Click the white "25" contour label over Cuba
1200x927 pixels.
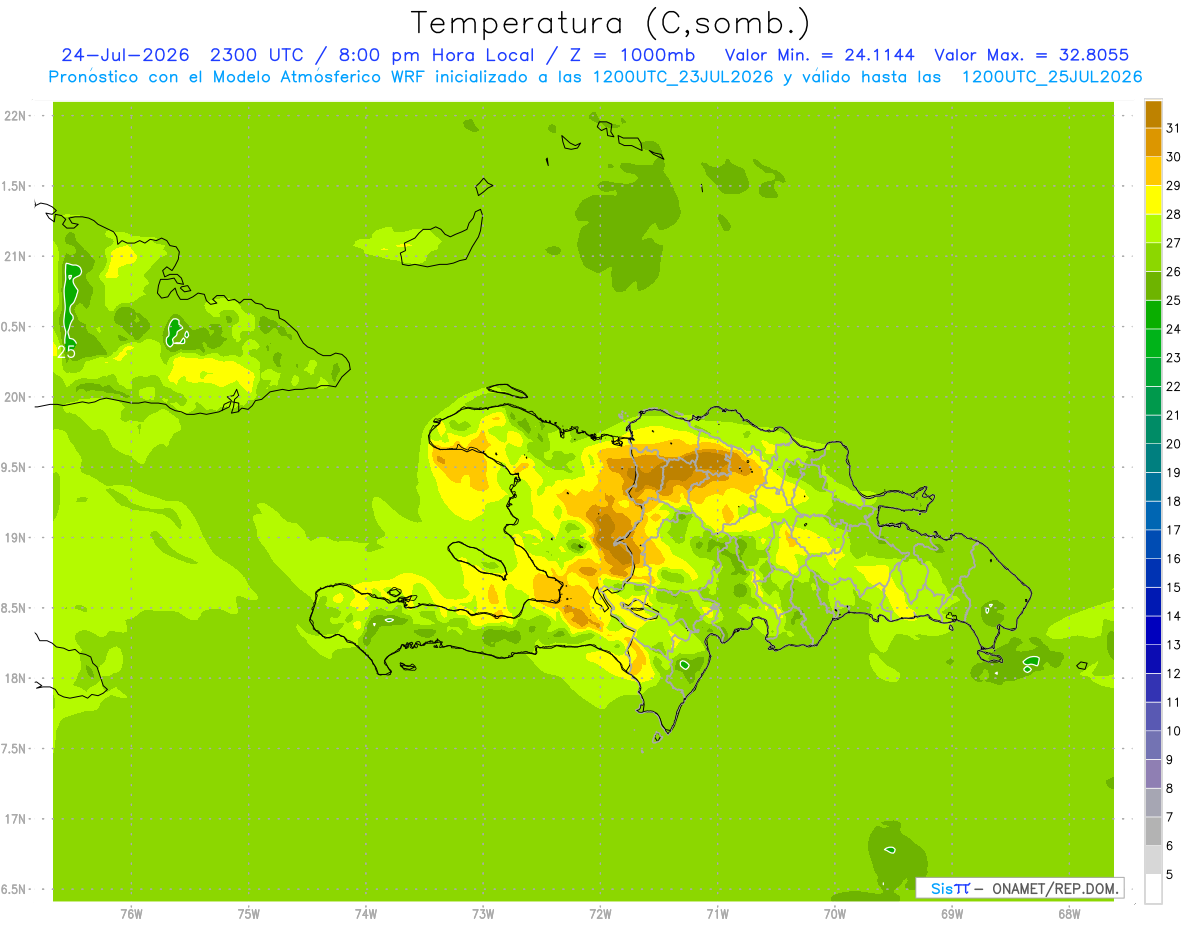[67, 352]
